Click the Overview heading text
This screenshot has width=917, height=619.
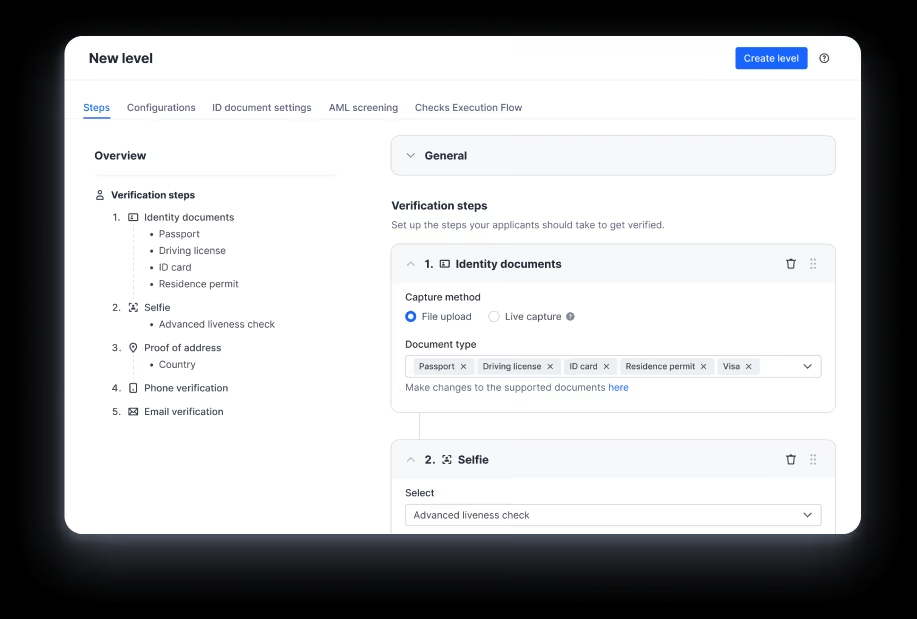tap(120, 156)
